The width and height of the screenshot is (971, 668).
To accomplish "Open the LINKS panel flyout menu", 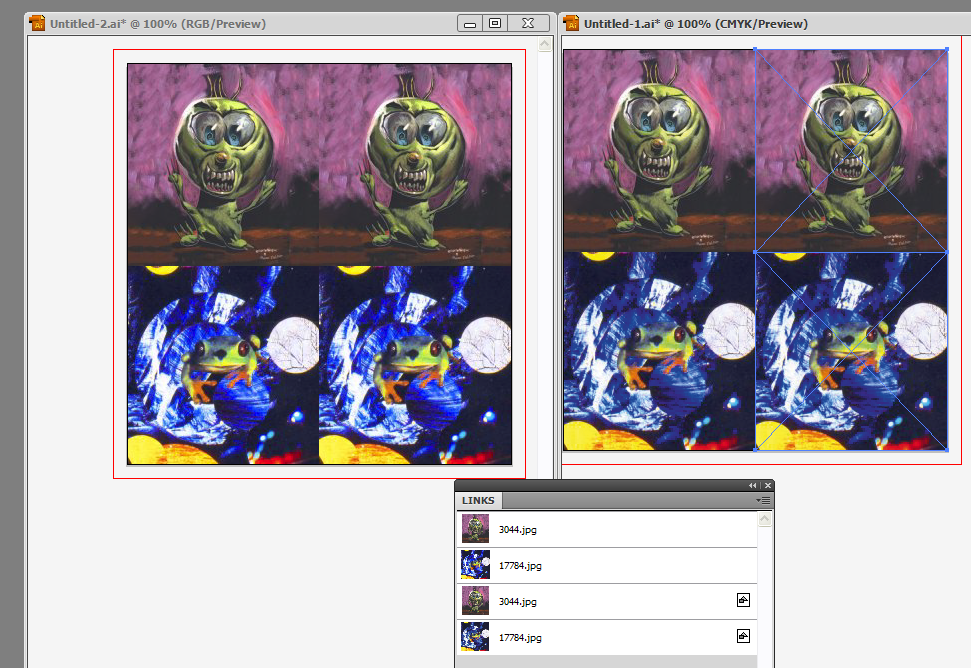I will tap(763, 500).
